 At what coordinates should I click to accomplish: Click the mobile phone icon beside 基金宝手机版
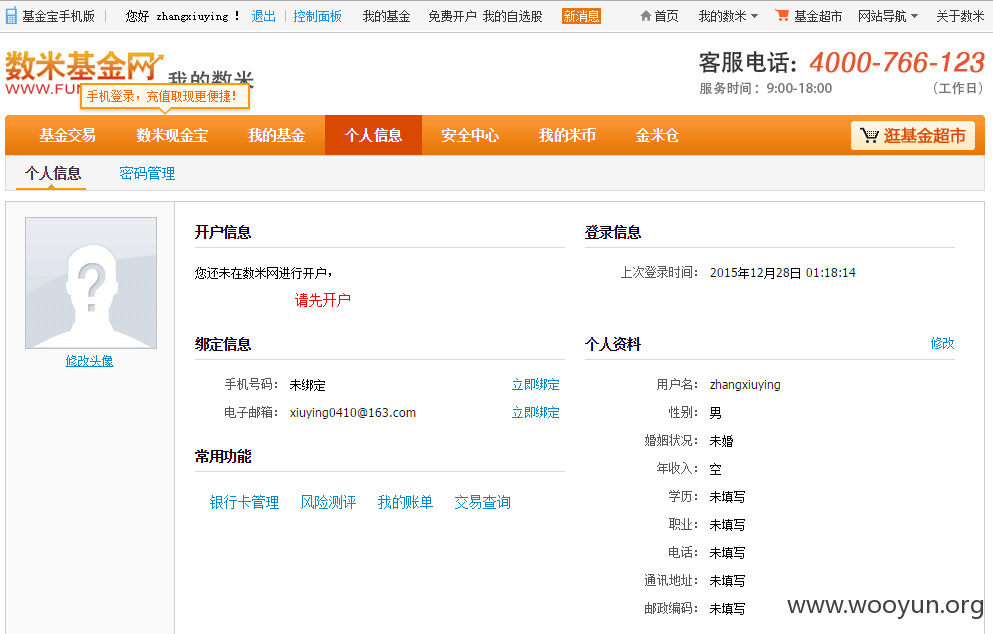point(11,15)
